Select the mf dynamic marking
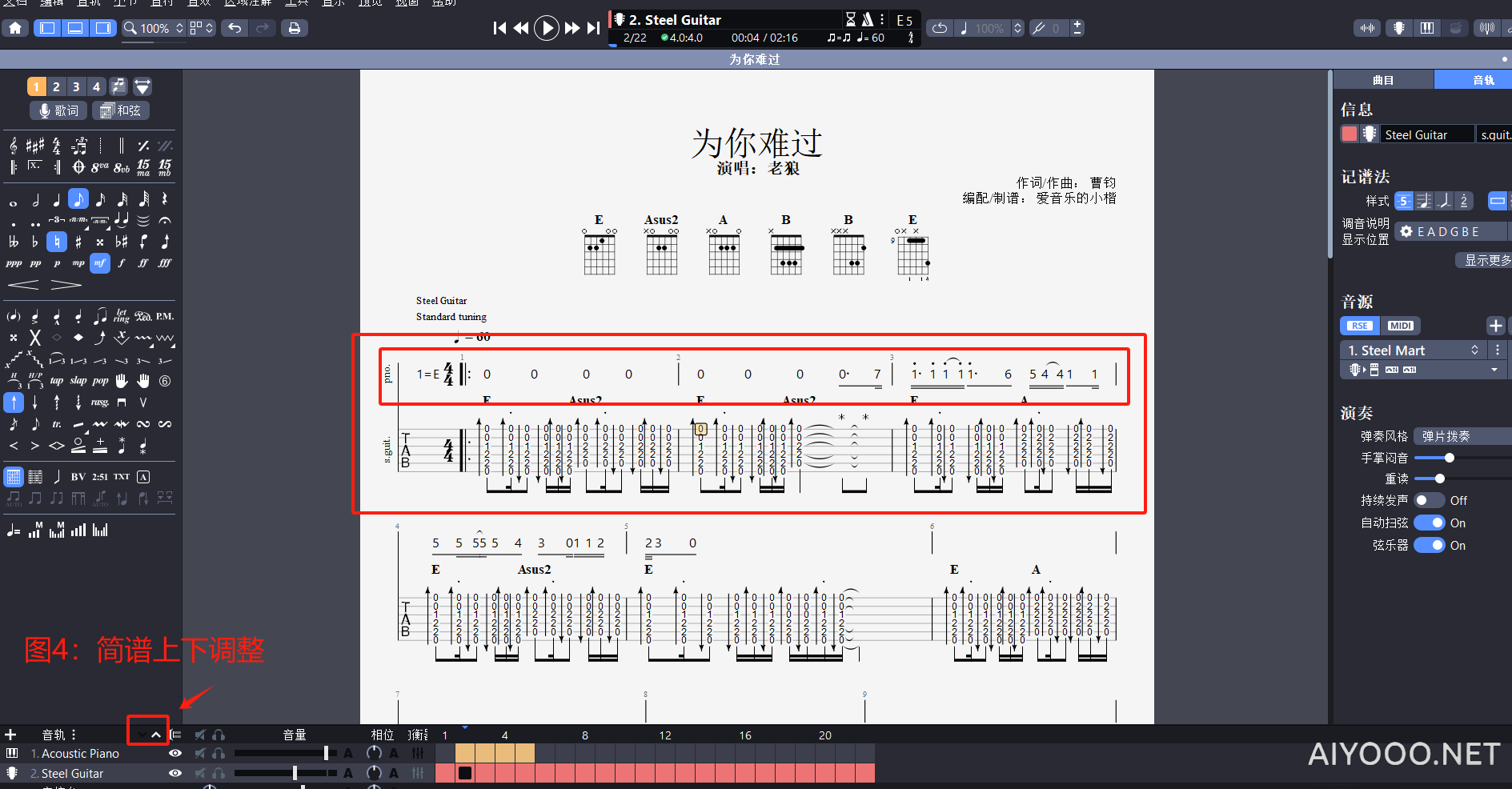The height and width of the screenshot is (789, 1512). 100,262
